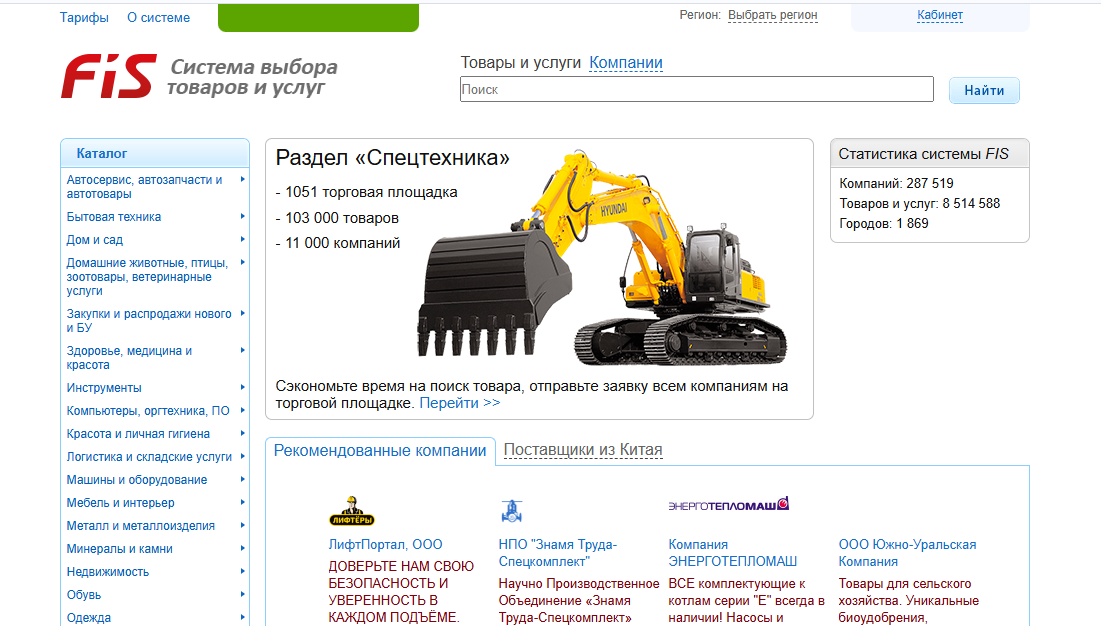Open the Недвижимость category
Viewport: 1101px width, 626px height.
[108, 572]
